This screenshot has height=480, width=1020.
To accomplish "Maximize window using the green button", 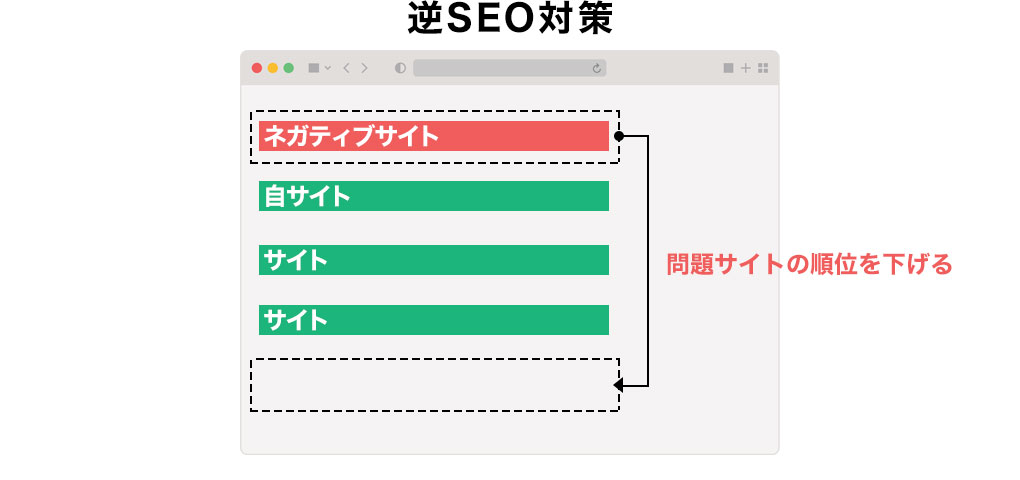I will (x=288, y=68).
